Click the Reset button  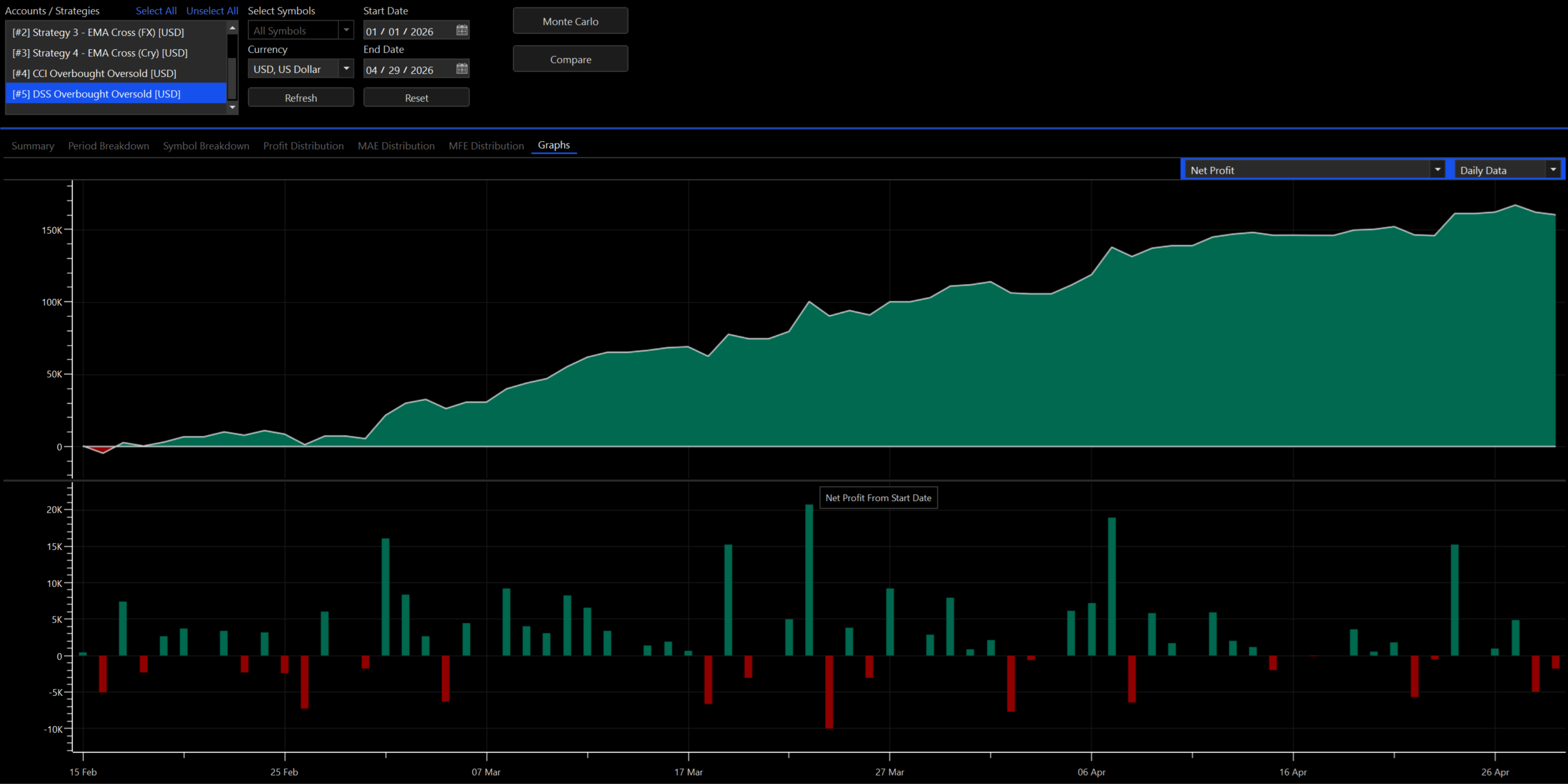pyautogui.click(x=416, y=97)
